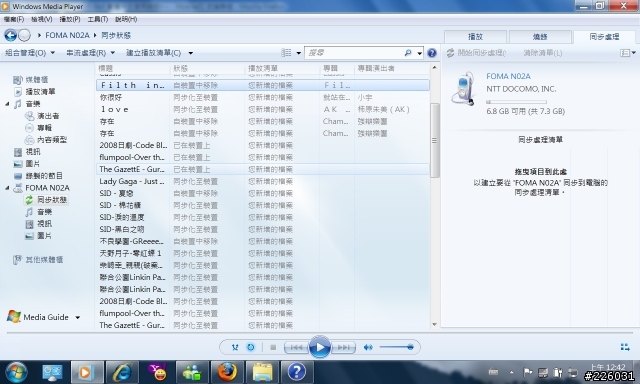Open the View (V) menu
Viewport: 640px width, 384px height.
coord(42,19)
